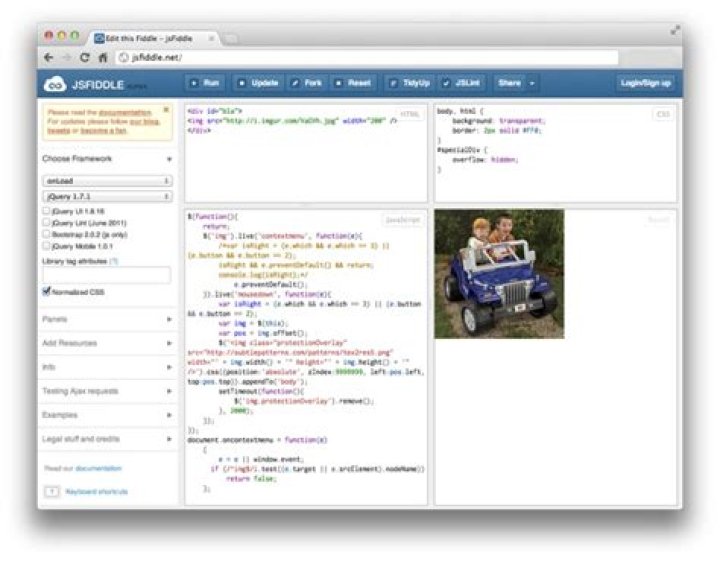The height and width of the screenshot is (561, 720).
Task: Open the Share menu
Action: (x=516, y=83)
